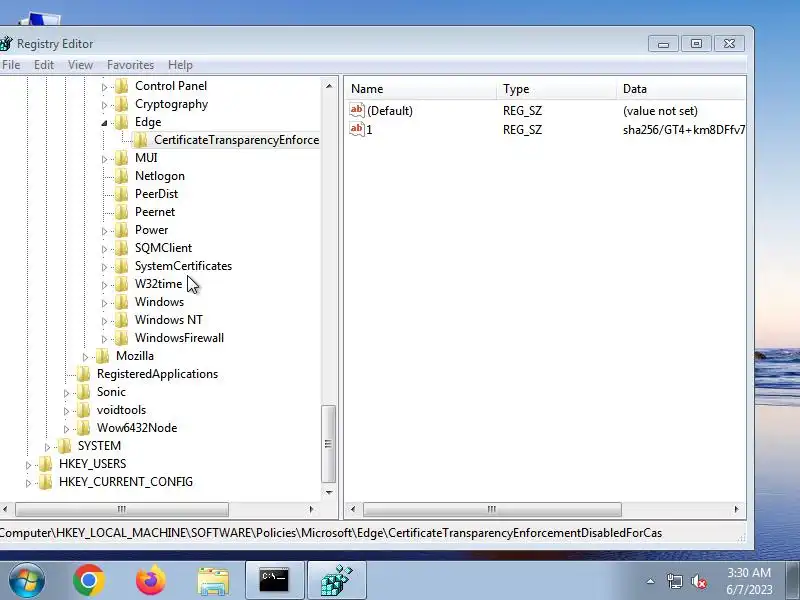Viewport: 800px width, 600px height.
Task: Open the Favorites menu
Action: tap(130, 65)
